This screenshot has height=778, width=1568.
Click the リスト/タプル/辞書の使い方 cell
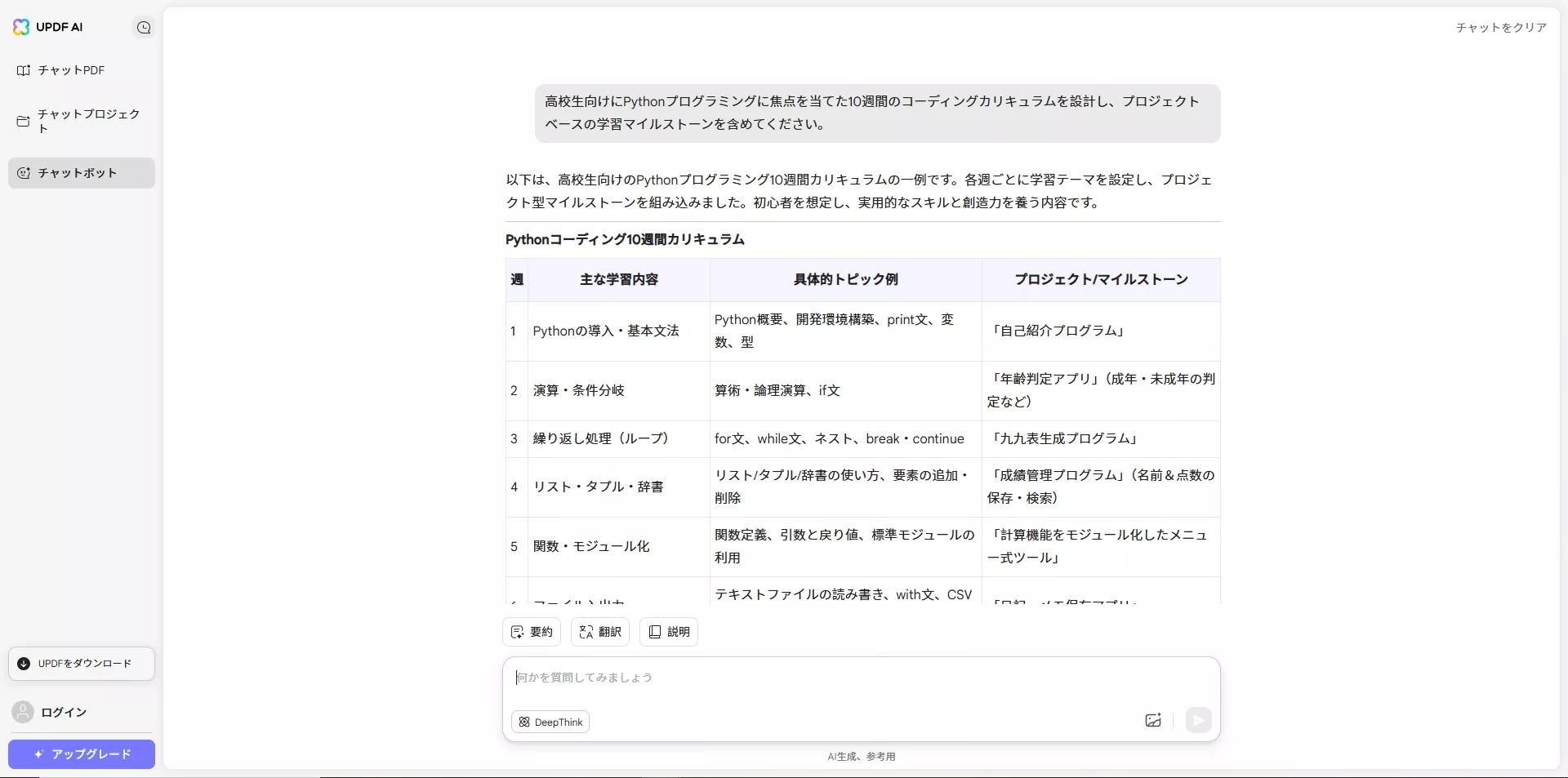(846, 487)
